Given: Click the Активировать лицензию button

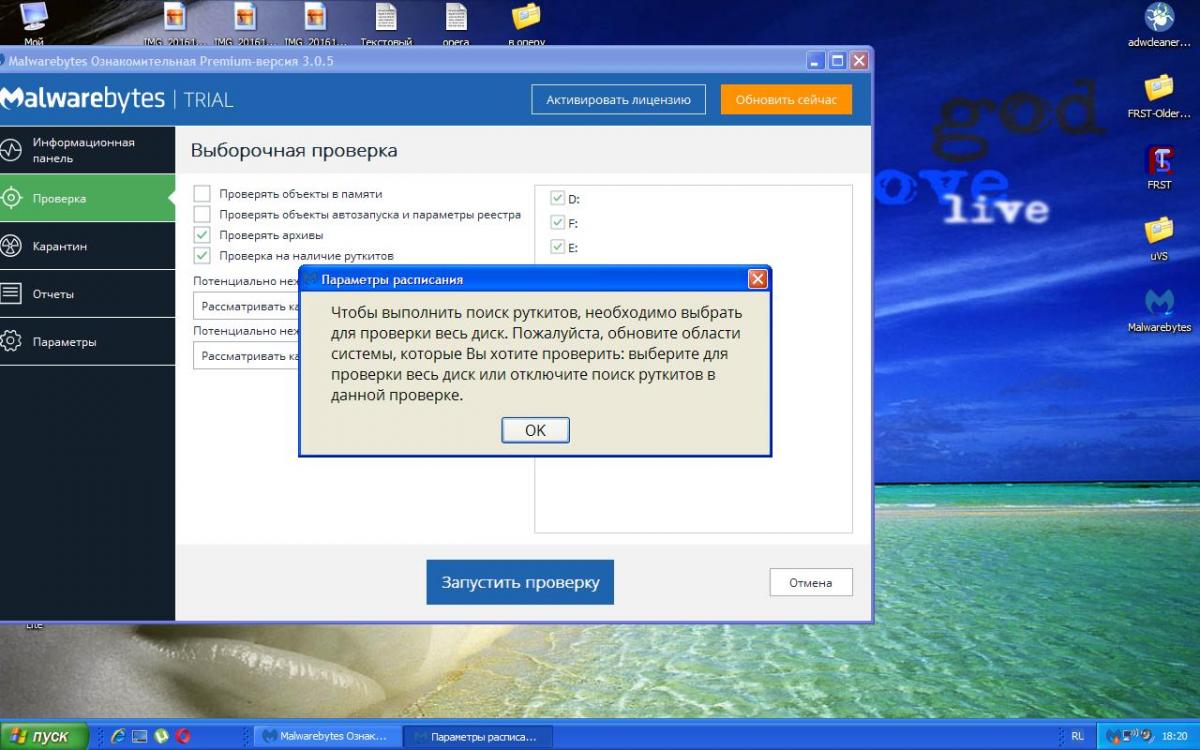Looking at the screenshot, I should (x=618, y=100).
